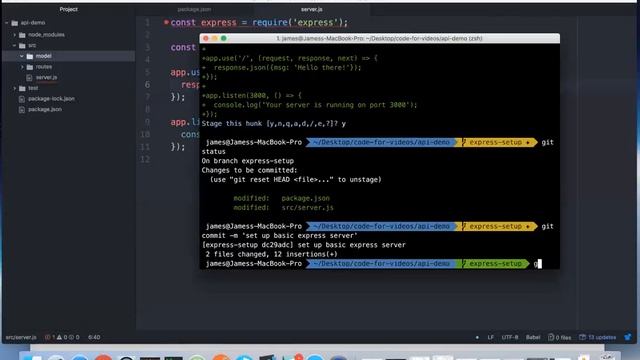Click the server.js file icon in tree

29,78
